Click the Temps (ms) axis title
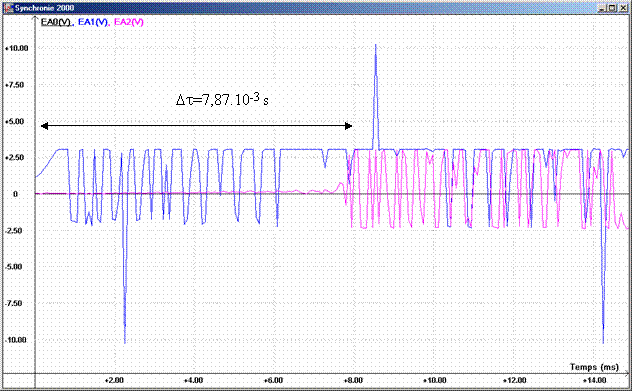Viewport: 632px width, 391px height. 594,367
